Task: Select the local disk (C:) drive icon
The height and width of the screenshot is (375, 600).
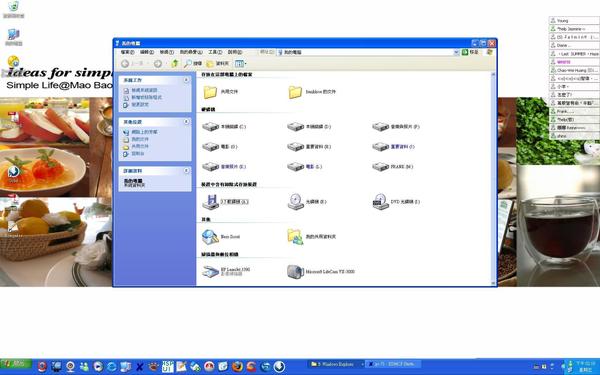Action: [x=210, y=127]
